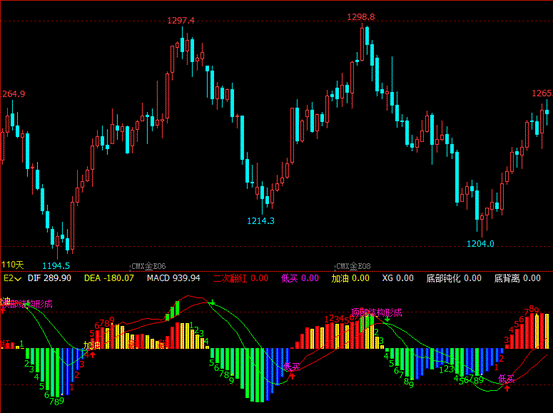Click the red up arrow below the 1214.3 low's 低买 signal

292,376
